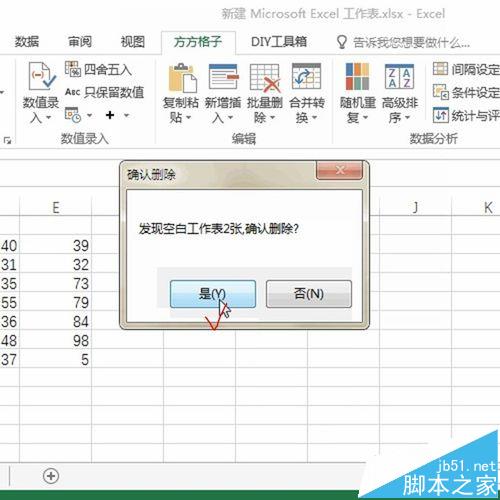Select the 方方格子 ribbon tab

[198, 42]
